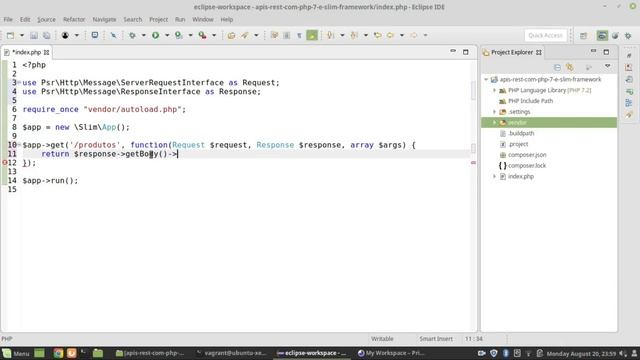Click Collapse All in Project Explorer
Viewport: 640px width, 360px height.
pos(557,67)
